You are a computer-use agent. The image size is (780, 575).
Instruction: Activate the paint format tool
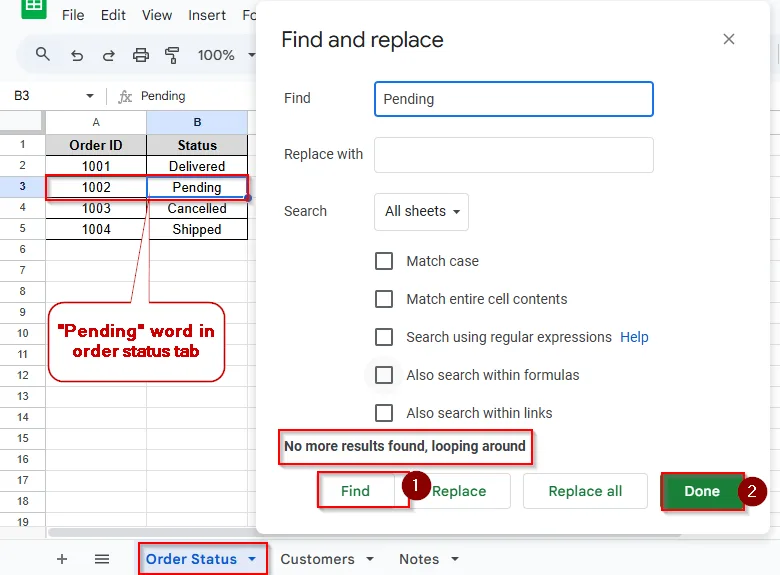click(x=172, y=55)
